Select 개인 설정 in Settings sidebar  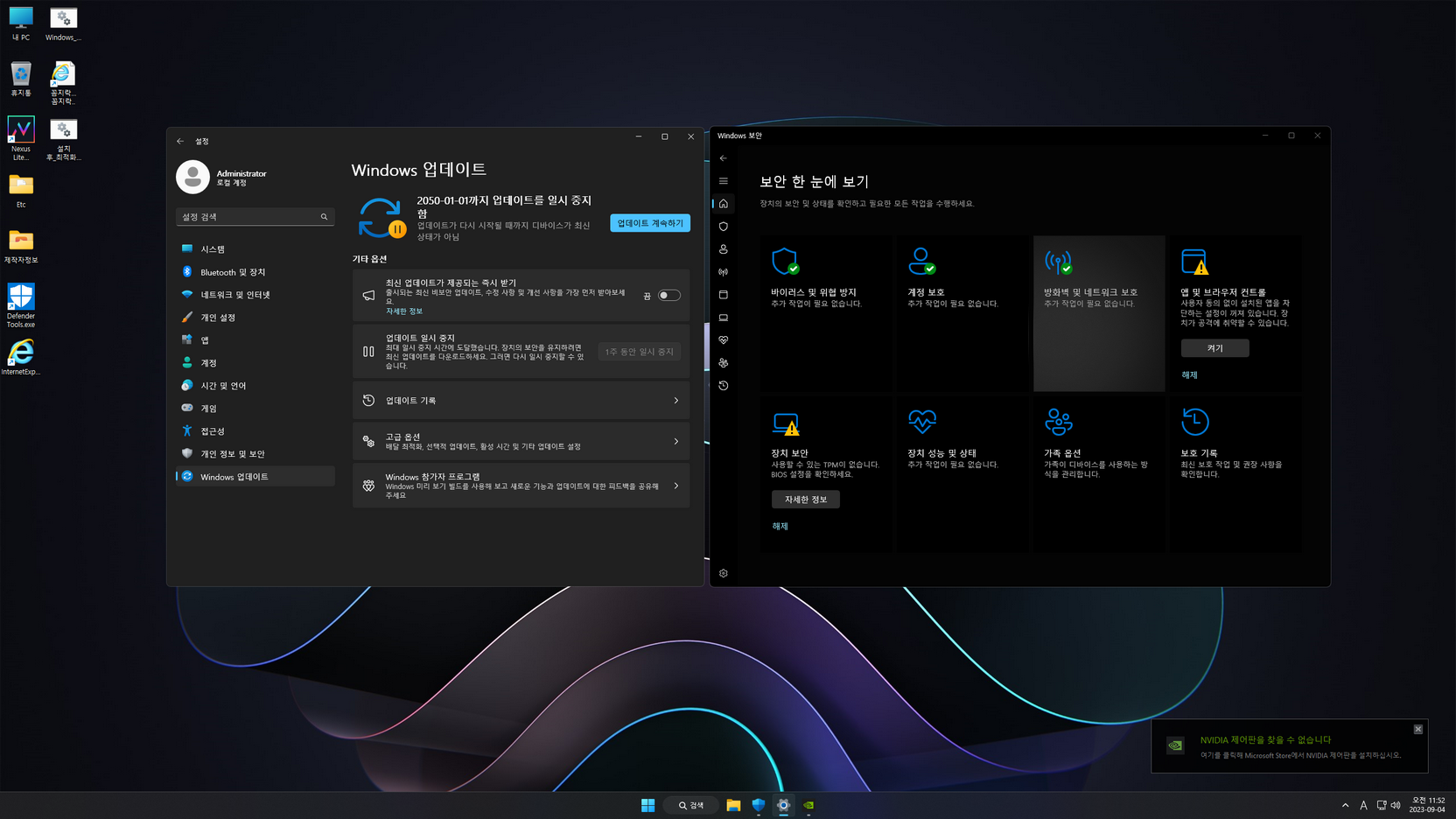255,318
